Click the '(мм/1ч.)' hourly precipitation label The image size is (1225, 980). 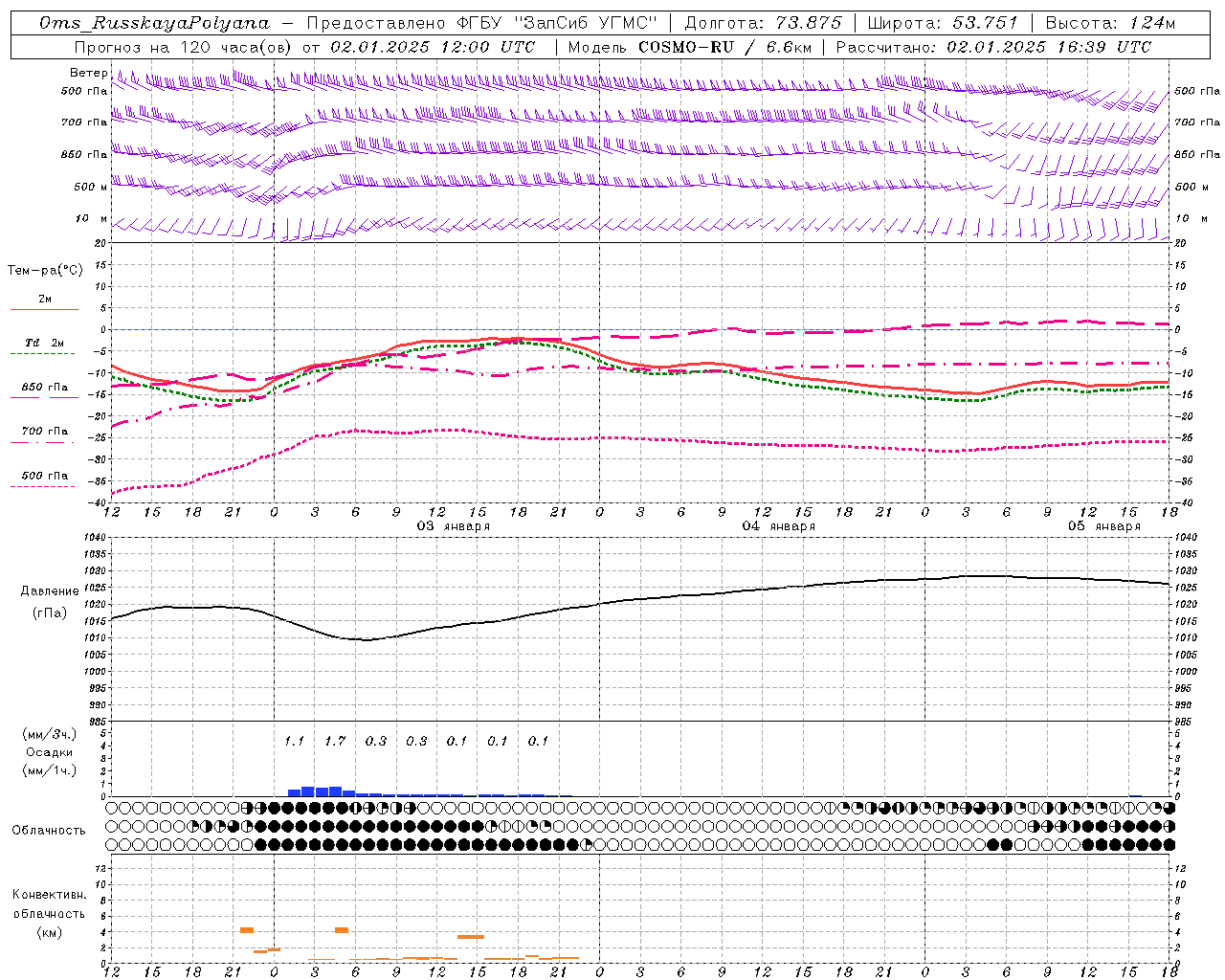point(49,770)
